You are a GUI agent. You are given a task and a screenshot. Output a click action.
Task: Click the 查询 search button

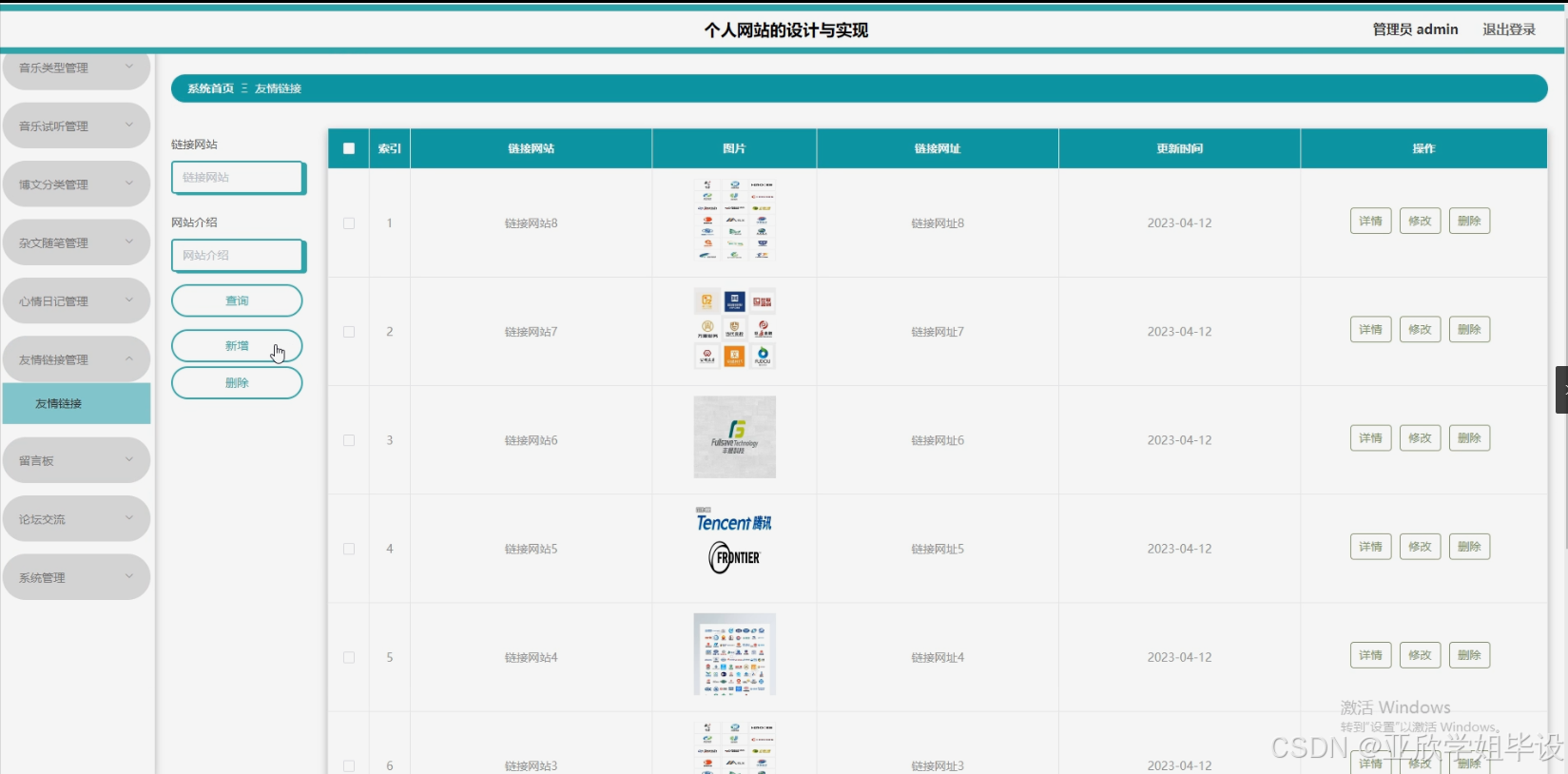point(237,300)
